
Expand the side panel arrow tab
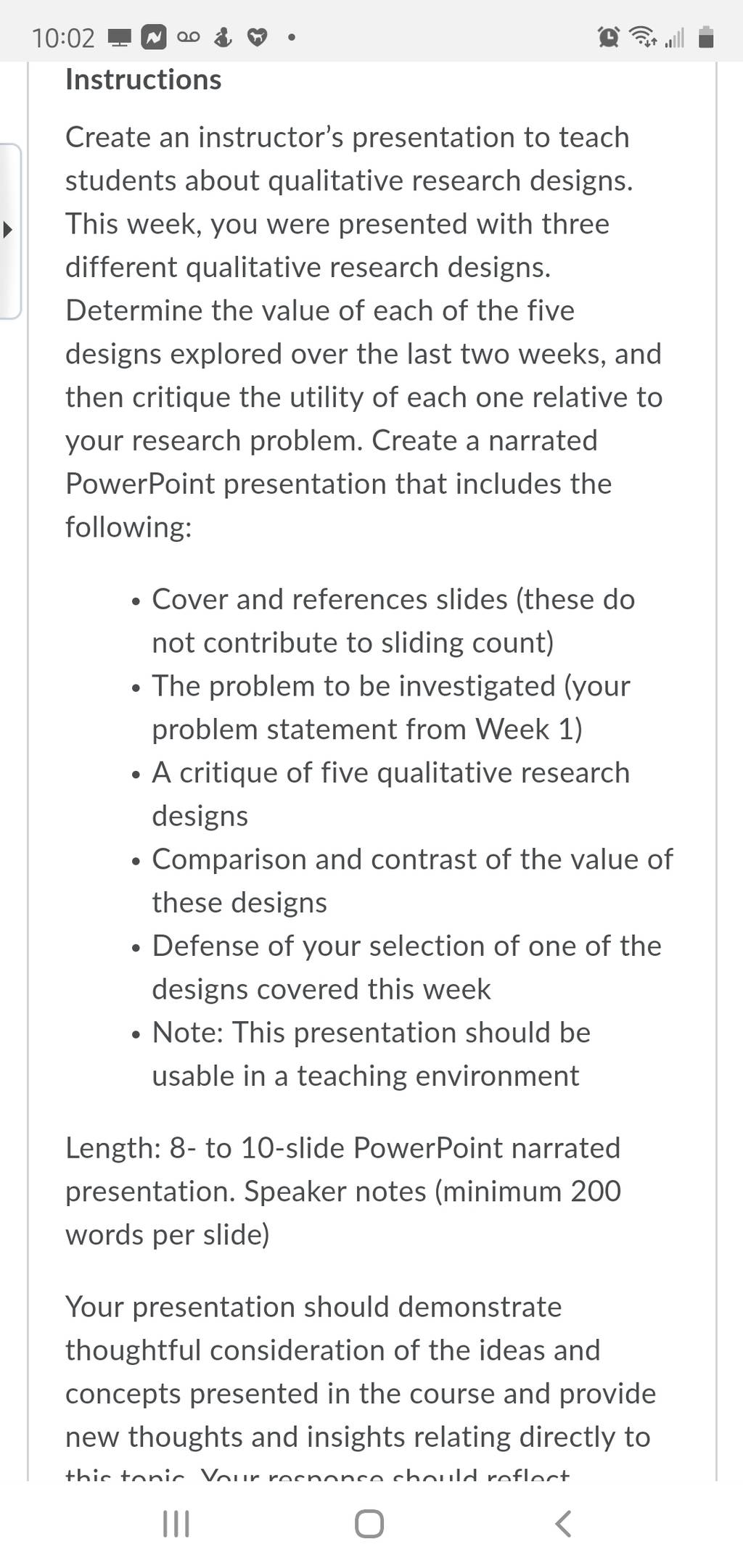click(x=9, y=231)
